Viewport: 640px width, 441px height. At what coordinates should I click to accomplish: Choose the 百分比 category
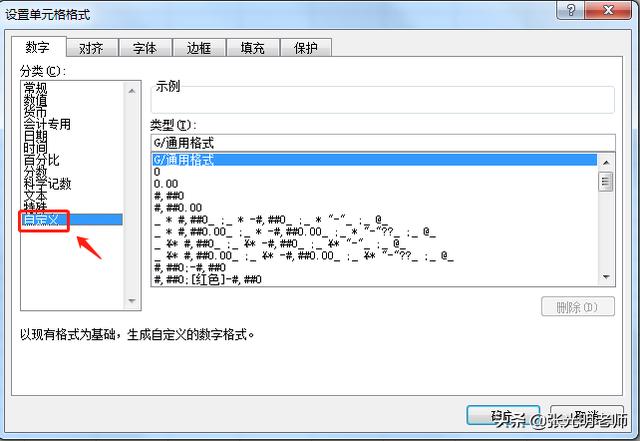[x=41, y=160]
